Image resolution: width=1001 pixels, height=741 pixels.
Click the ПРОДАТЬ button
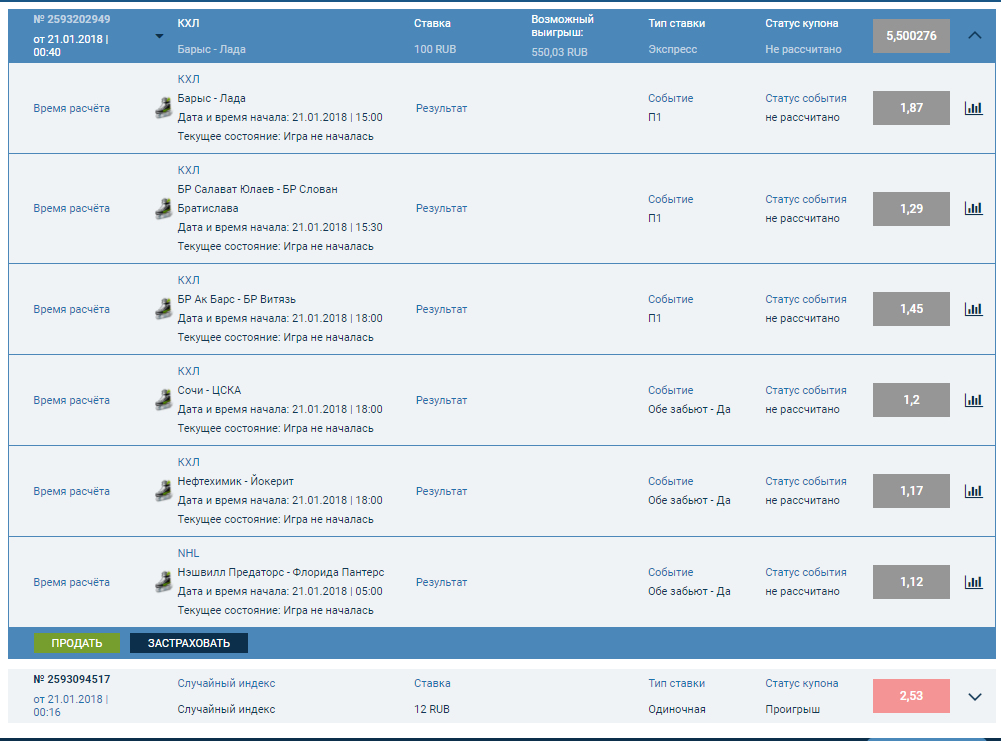pyautogui.click(x=77, y=643)
